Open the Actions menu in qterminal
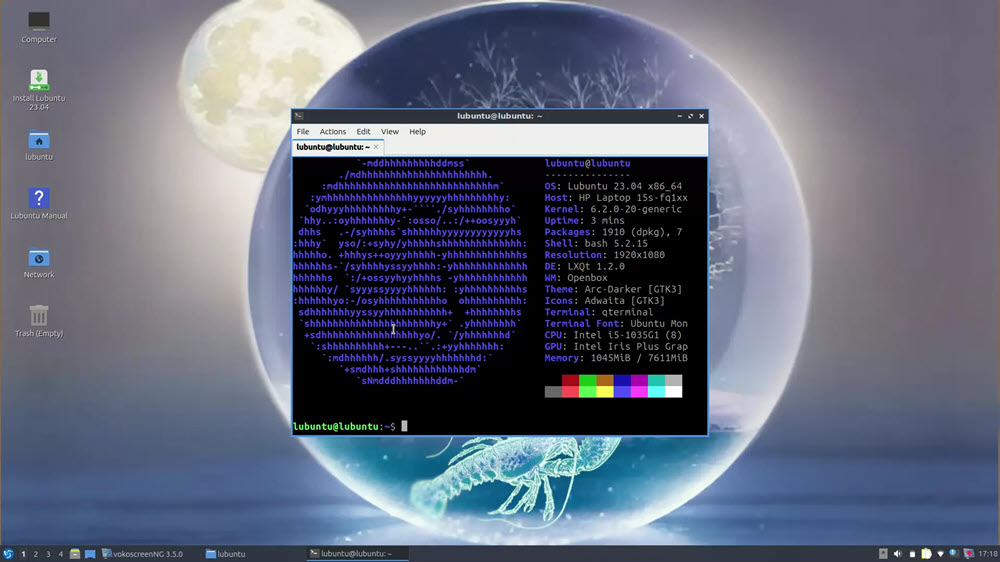The height and width of the screenshot is (562, 1000). click(x=333, y=132)
